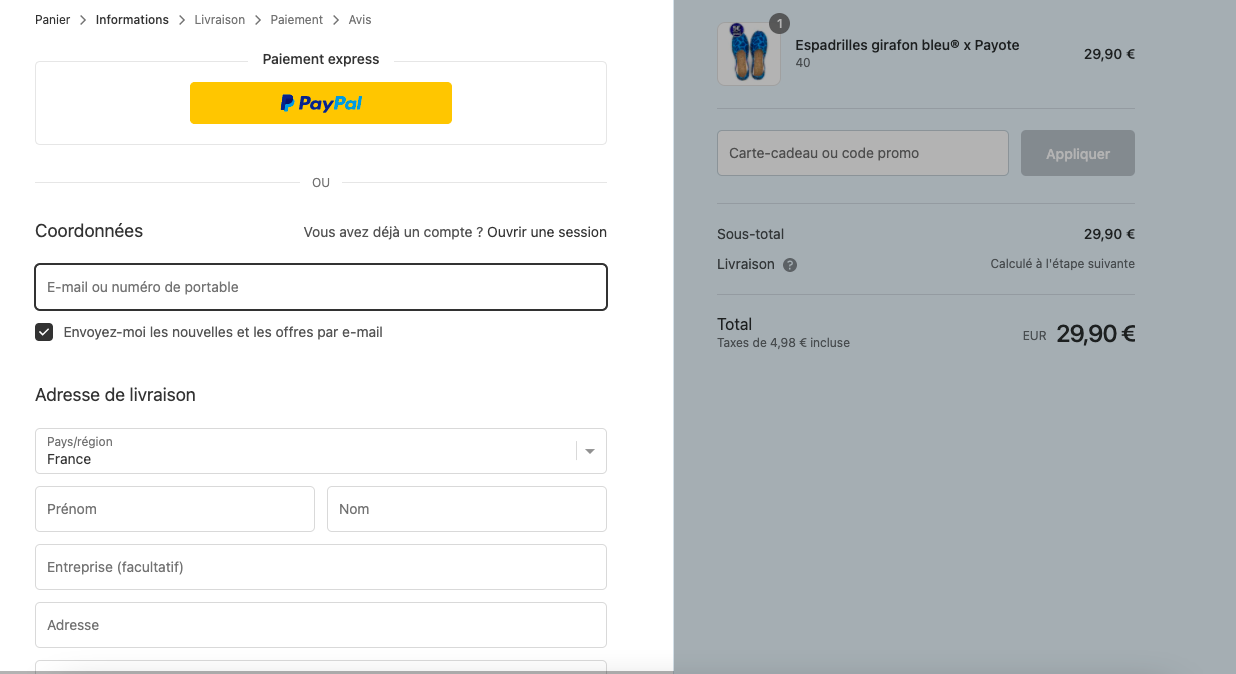Focus the E-mail ou numéro de portable field

[321, 287]
